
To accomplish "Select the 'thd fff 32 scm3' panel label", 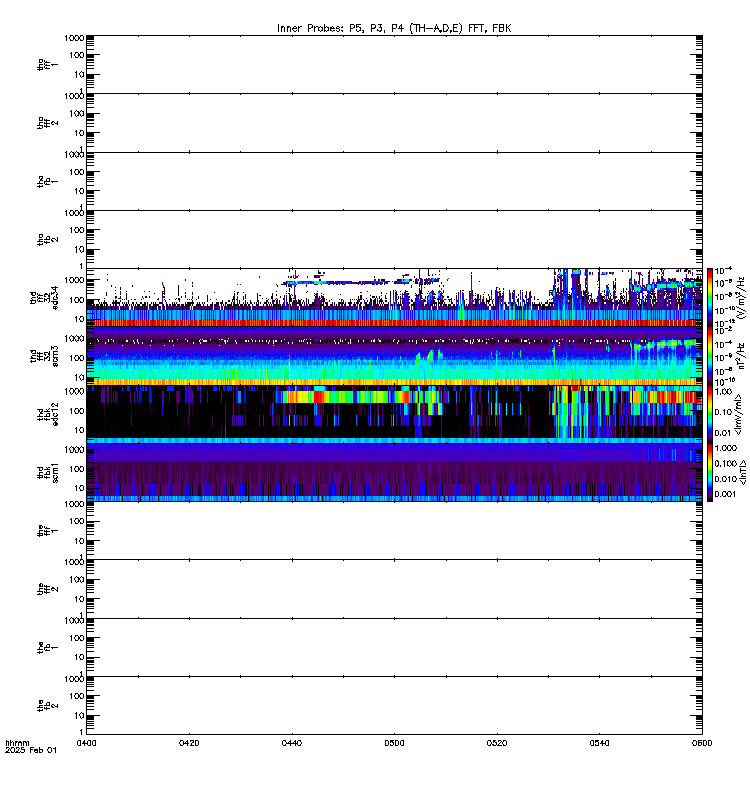I will coord(44,356).
